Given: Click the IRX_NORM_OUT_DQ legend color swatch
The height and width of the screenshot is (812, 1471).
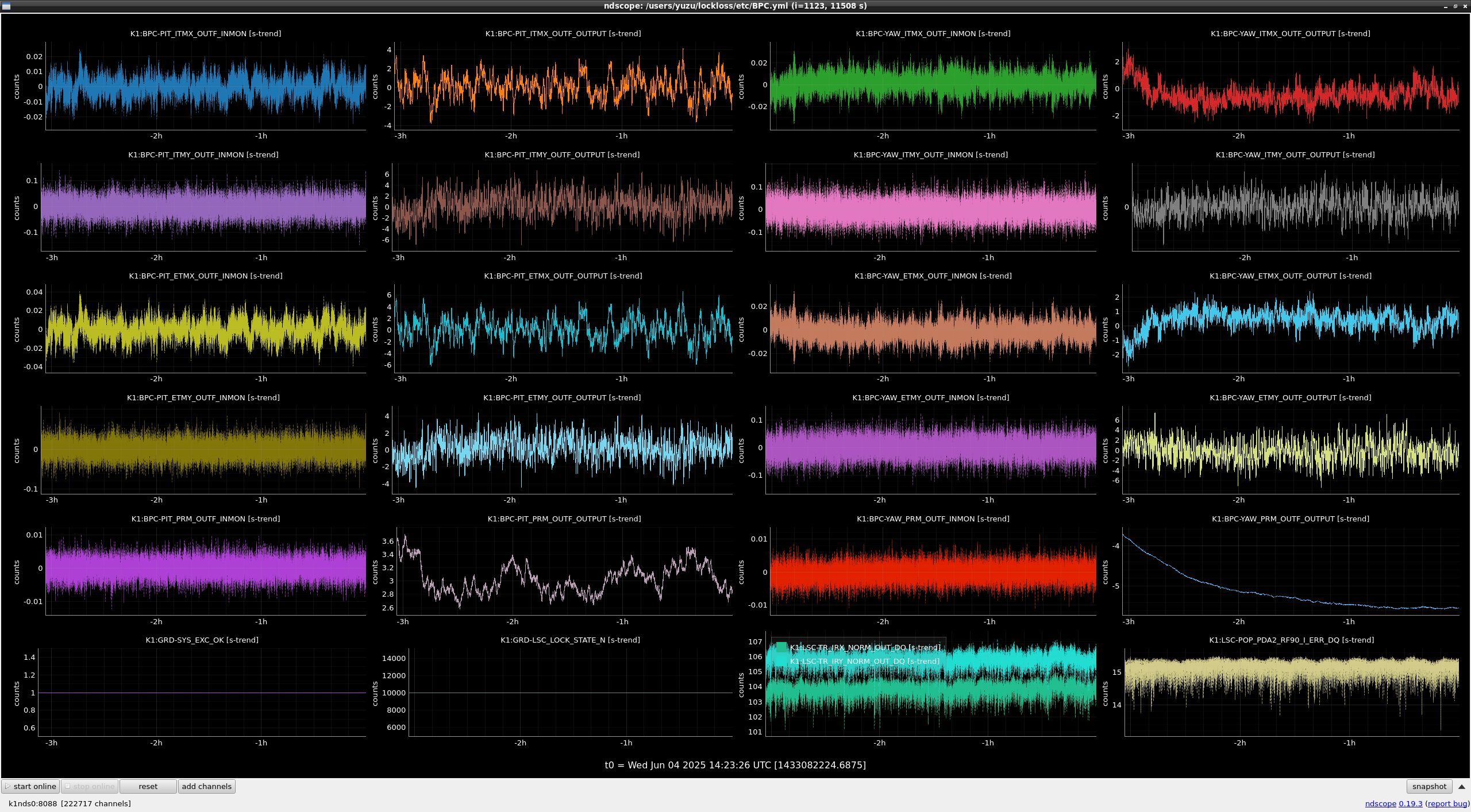Looking at the screenshot, I should [x=781, y=647].
